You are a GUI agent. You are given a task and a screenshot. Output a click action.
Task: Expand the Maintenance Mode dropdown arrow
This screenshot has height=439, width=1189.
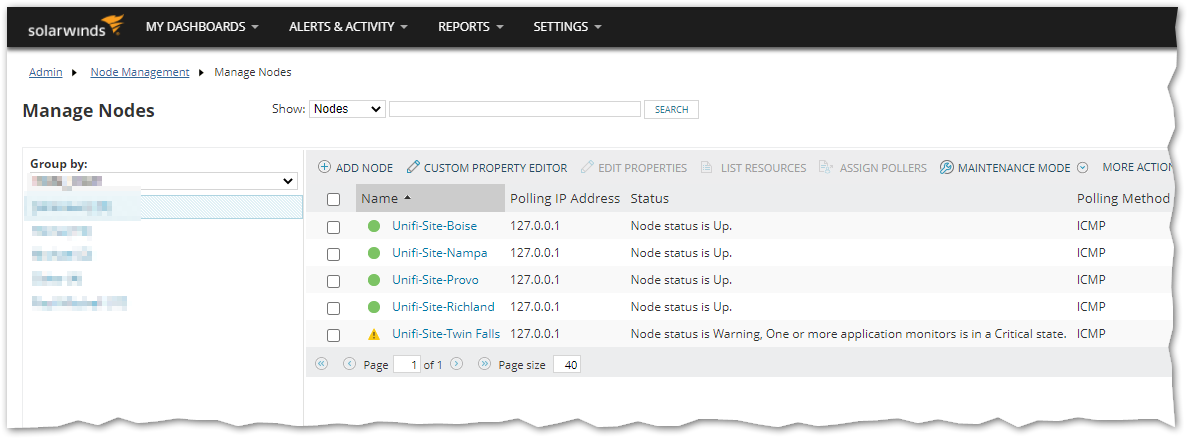coord(1083,168)
